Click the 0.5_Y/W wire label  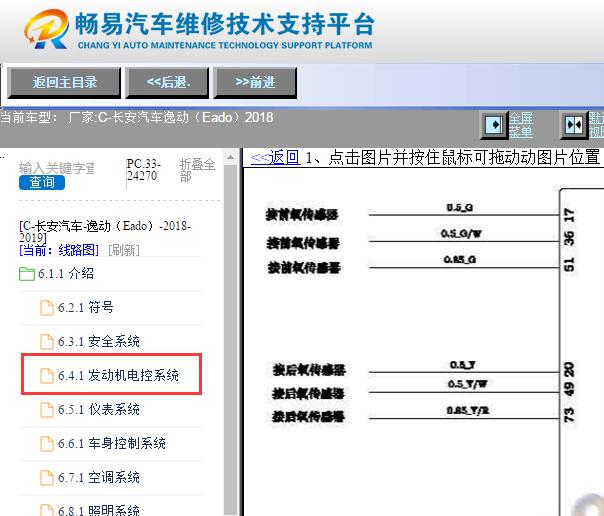(468, 384)
